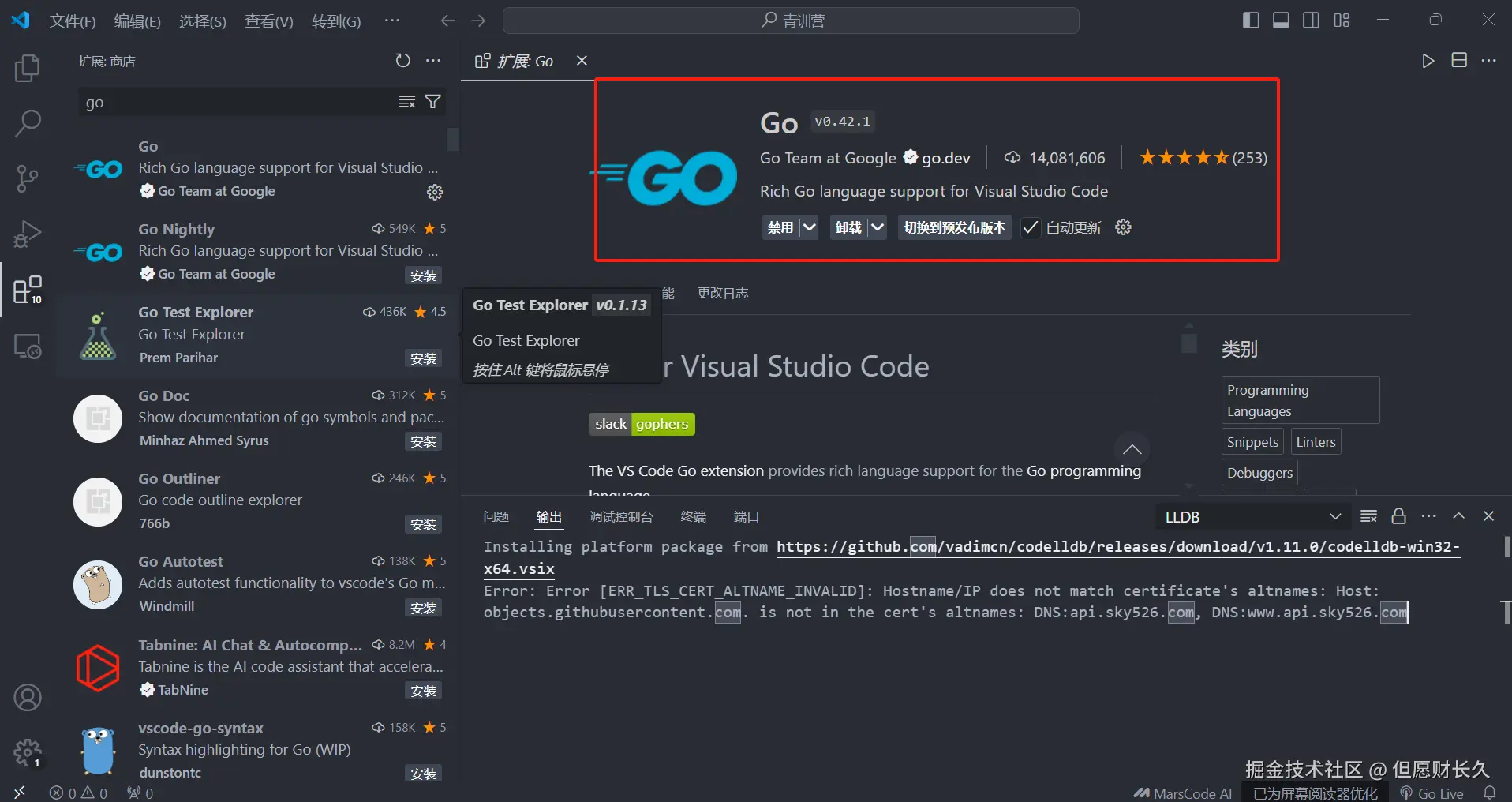This screenshot has height=802, width=1512.
Task: Refresh the extensions marketplace list
Action: click(403, 61)
